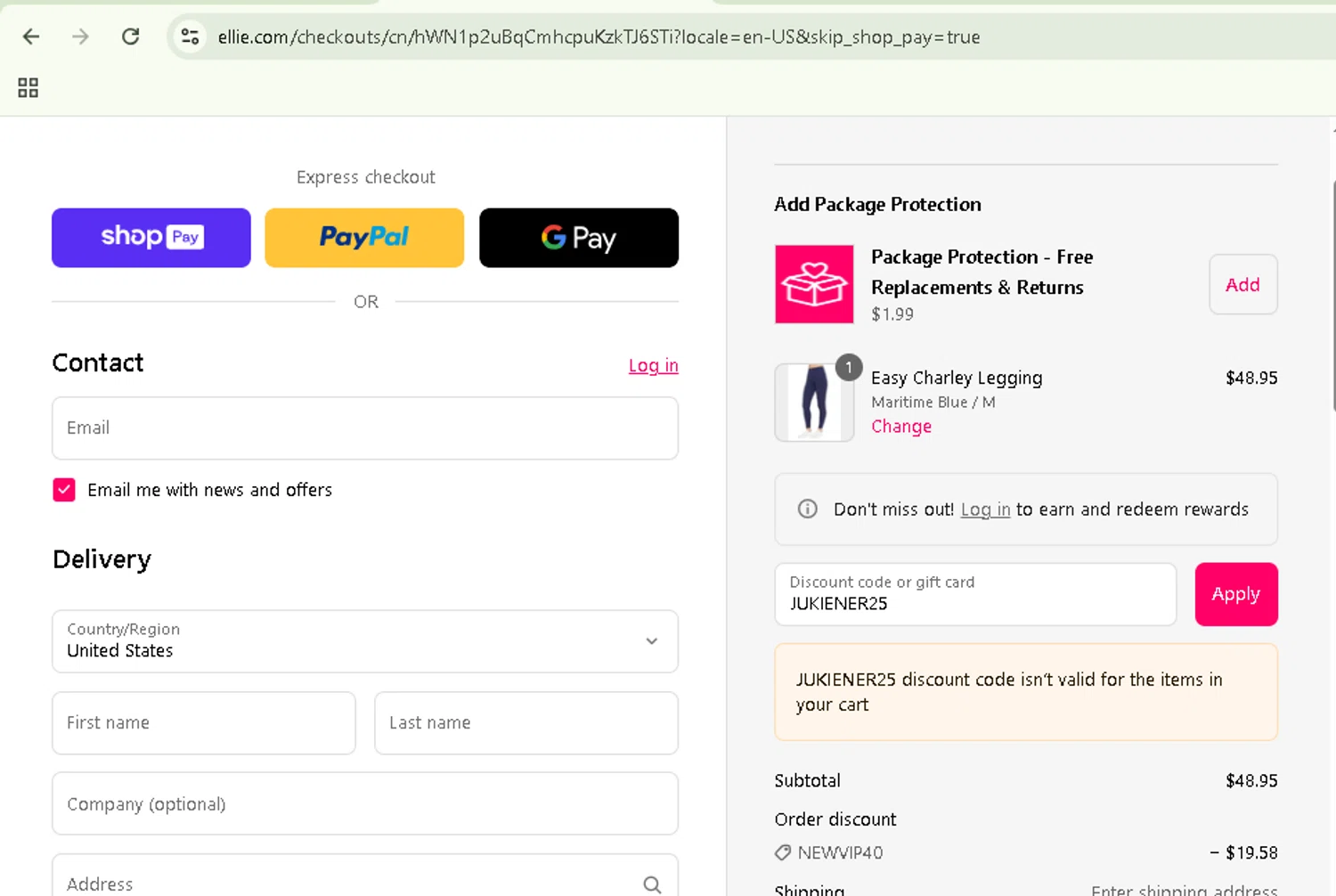Screen dimensions: 1336x896
Task: Uncheck Email me with news and offers
Action: [64, 490]
